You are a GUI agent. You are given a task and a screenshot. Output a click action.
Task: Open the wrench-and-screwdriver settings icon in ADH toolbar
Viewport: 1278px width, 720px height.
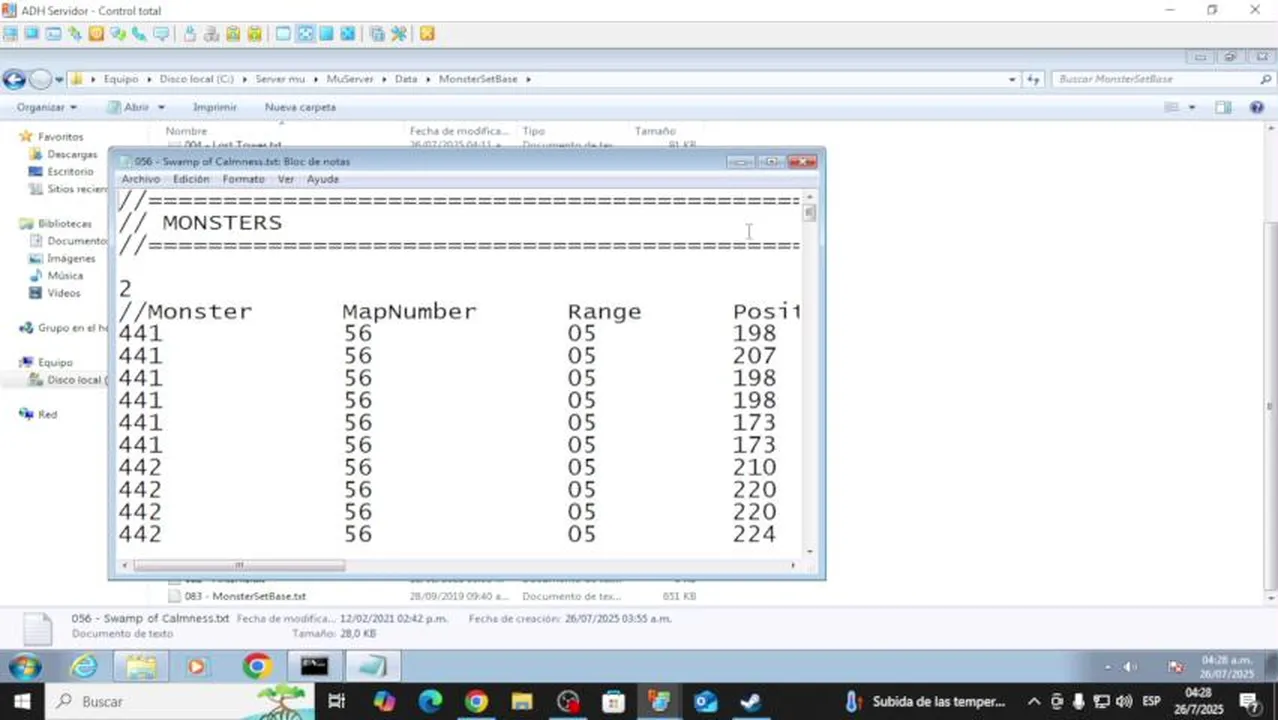(x=399, y=34)
